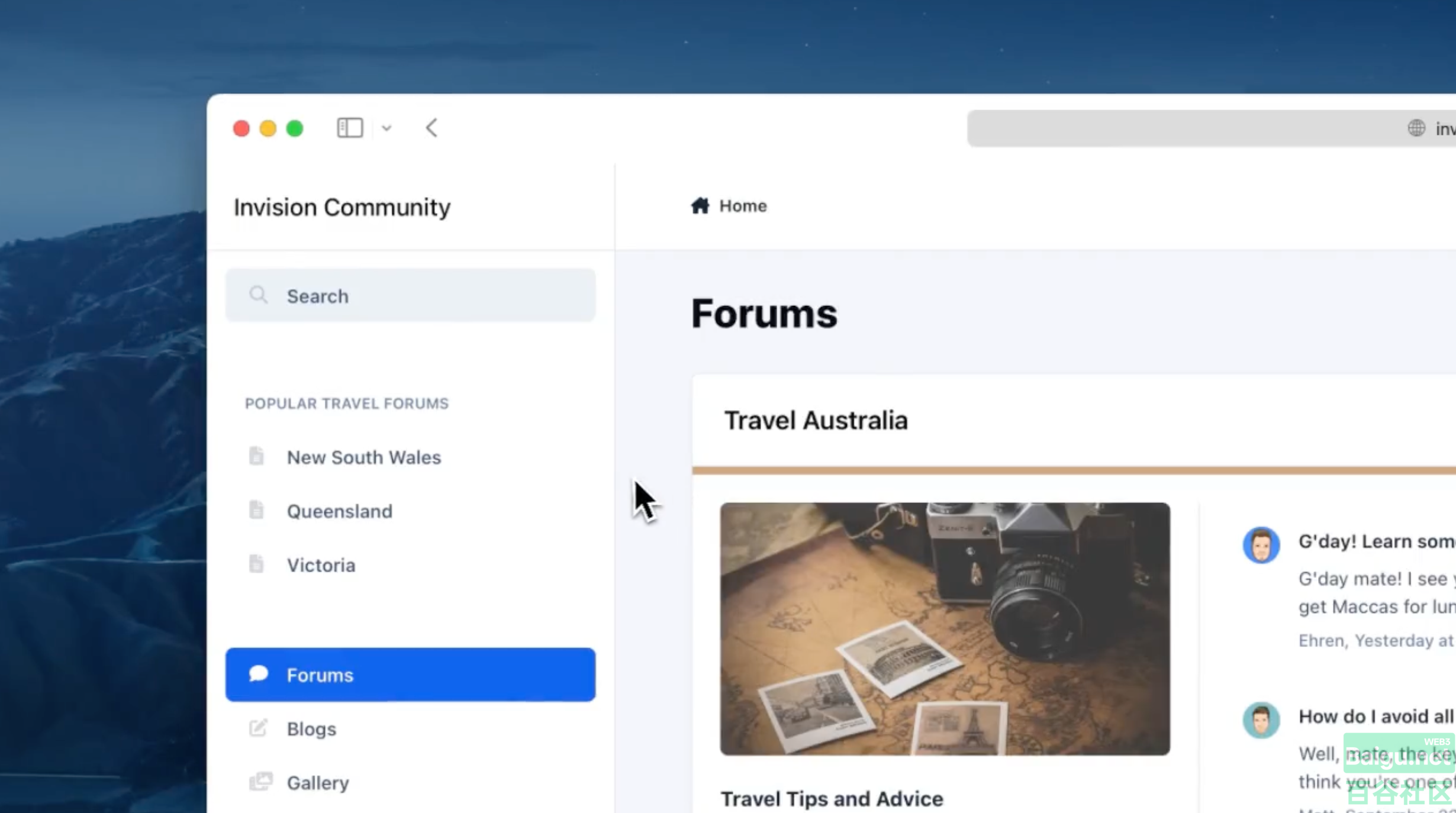Focus the sidebar Search field

point(410,295)
